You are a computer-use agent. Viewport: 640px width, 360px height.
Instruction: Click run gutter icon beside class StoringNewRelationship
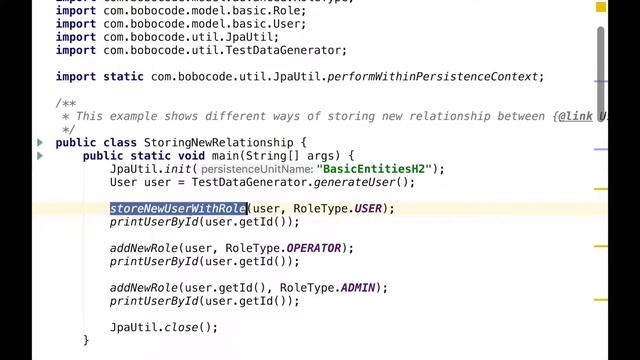[40, 142]
